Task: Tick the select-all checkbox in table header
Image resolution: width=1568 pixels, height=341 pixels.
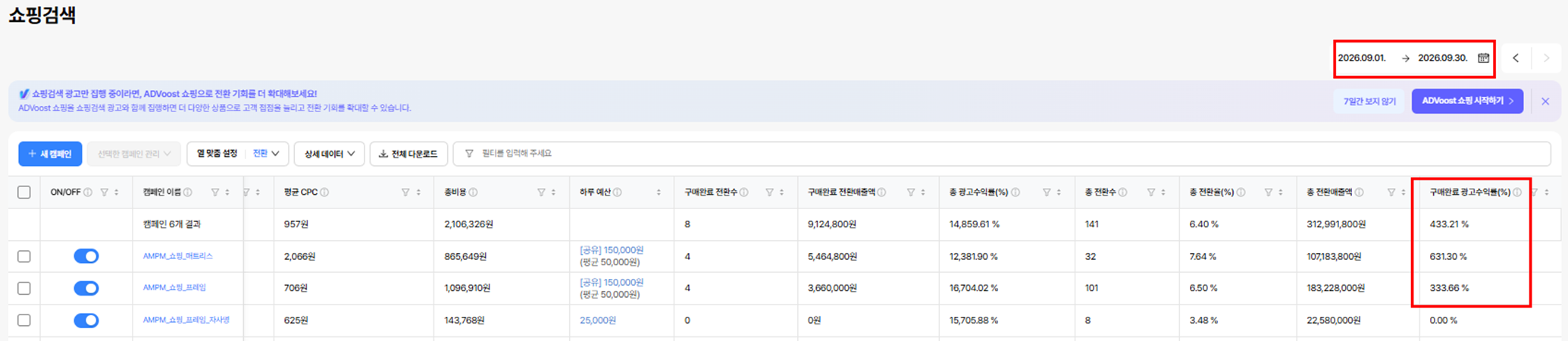Action: 24,192
